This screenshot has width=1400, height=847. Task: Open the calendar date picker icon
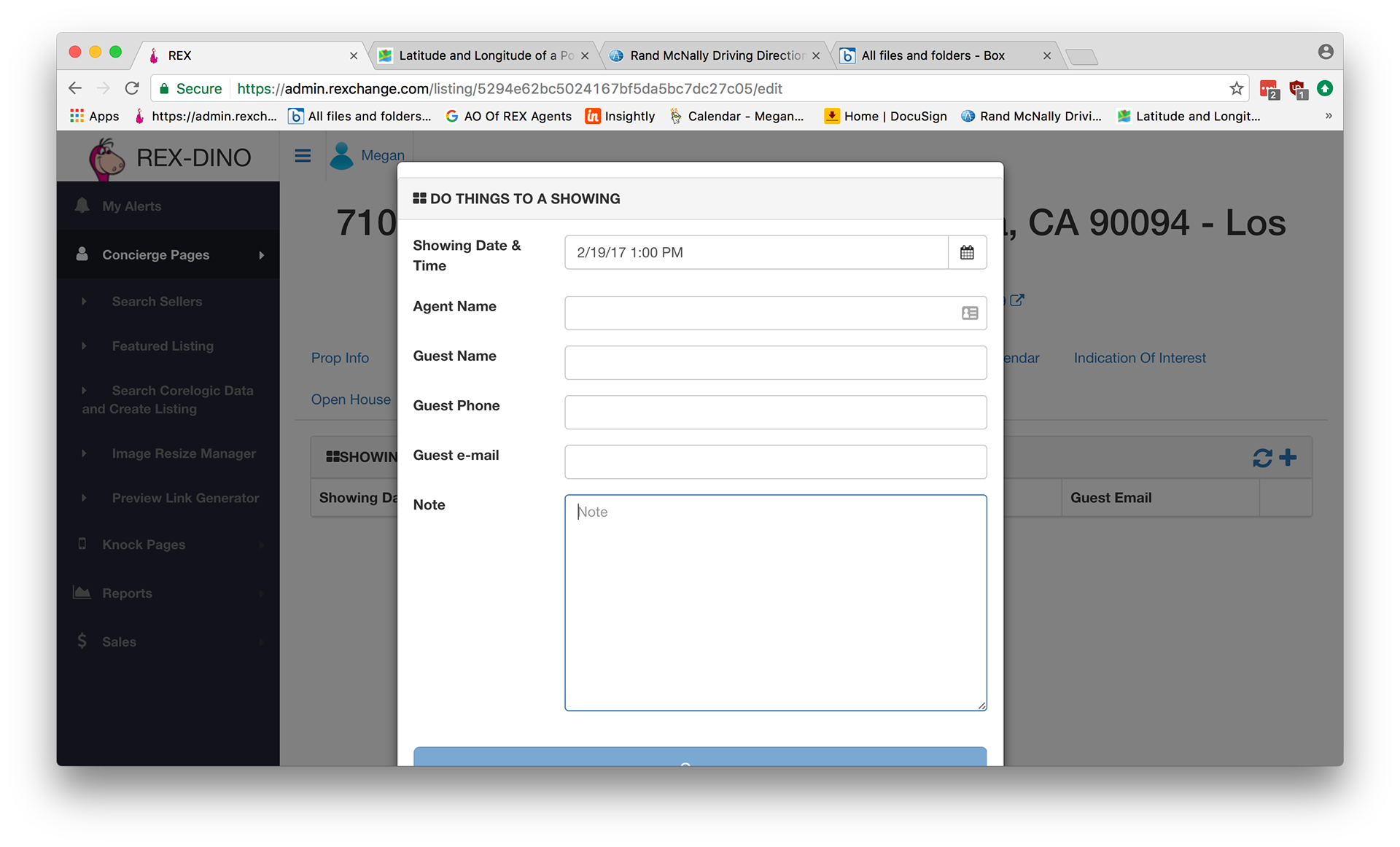(967, 252)
